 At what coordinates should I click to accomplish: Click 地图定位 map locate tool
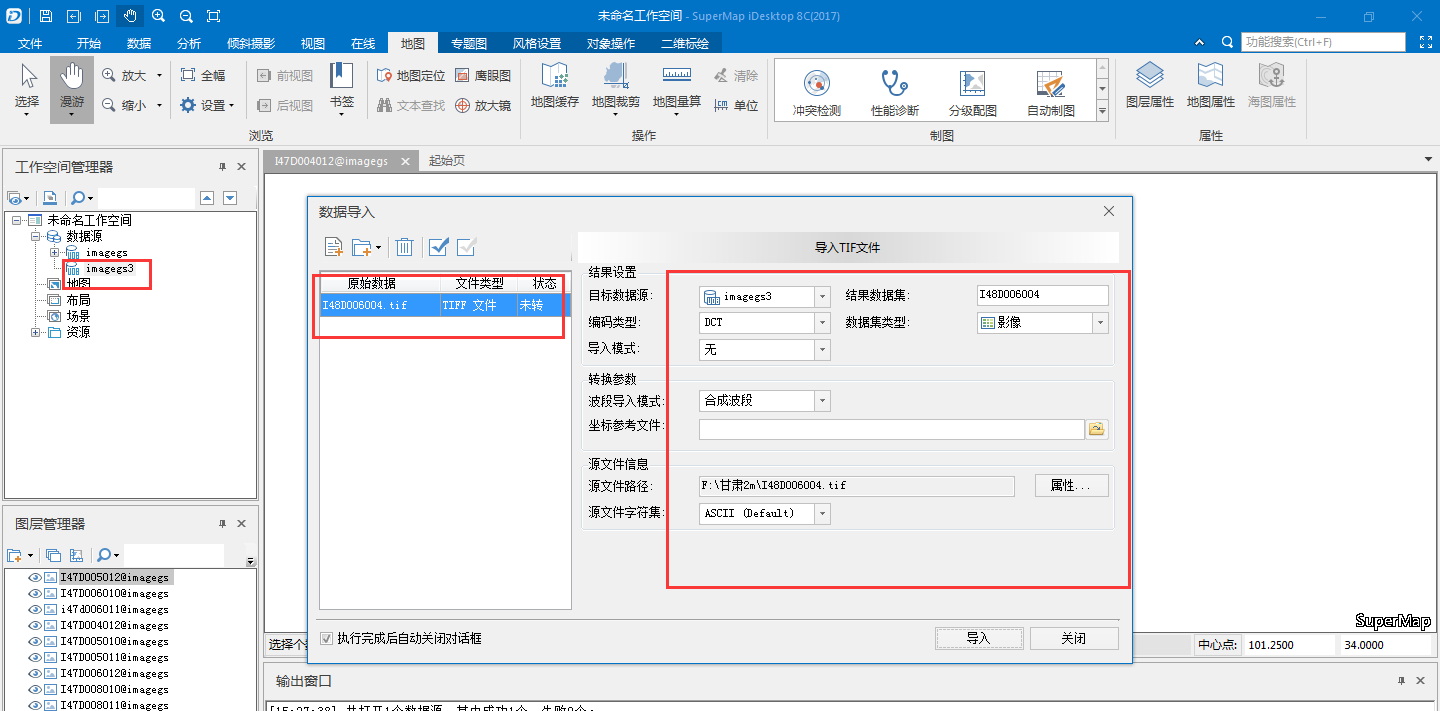[411, 76]
